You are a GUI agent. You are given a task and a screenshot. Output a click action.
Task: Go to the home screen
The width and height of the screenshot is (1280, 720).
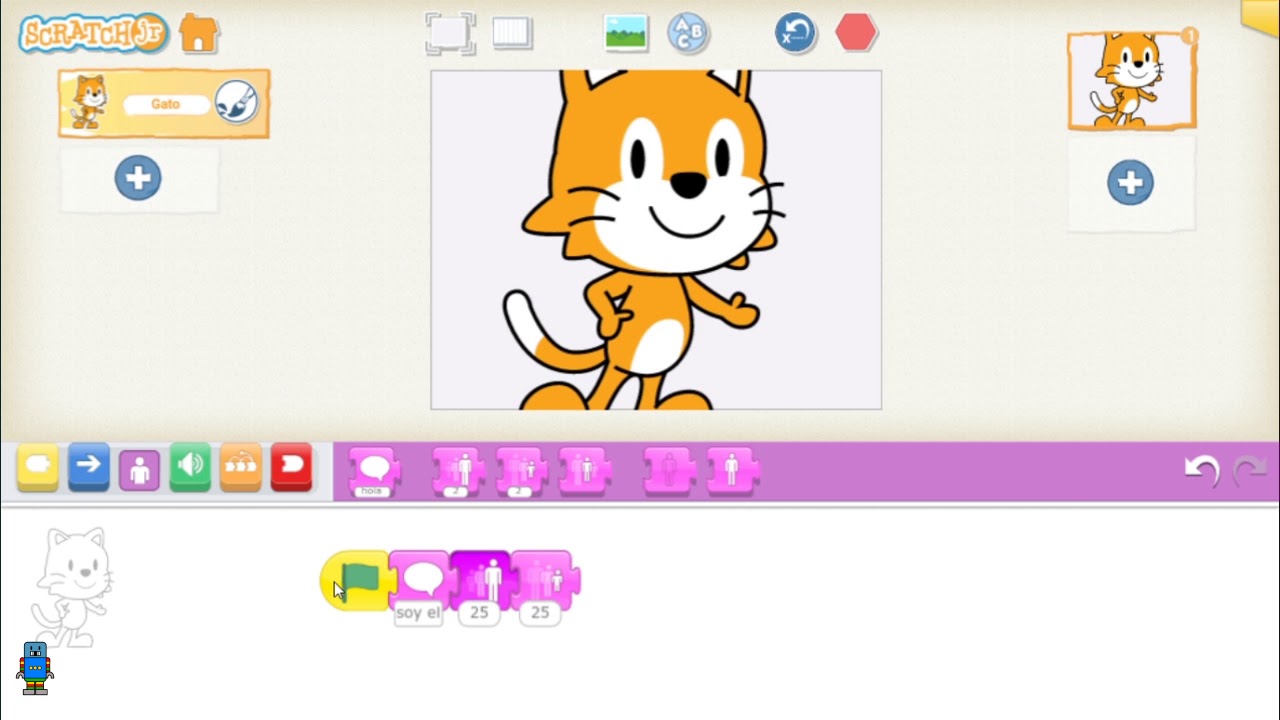(x=198, y=35)
